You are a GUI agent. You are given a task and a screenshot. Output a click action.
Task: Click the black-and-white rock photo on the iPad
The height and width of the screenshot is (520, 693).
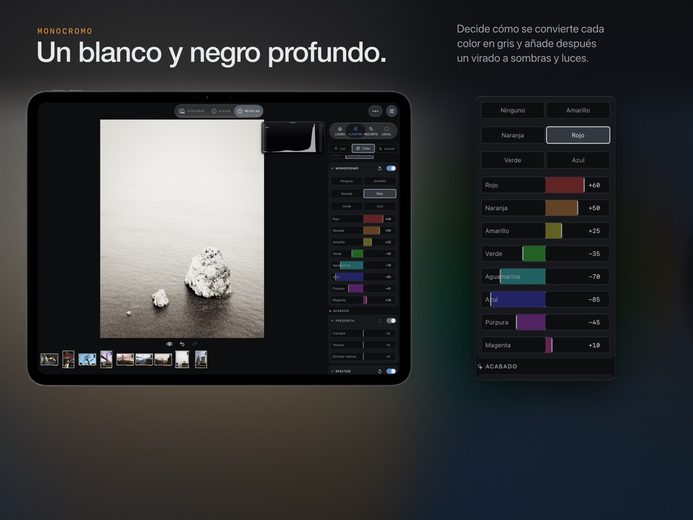(182, 229)
